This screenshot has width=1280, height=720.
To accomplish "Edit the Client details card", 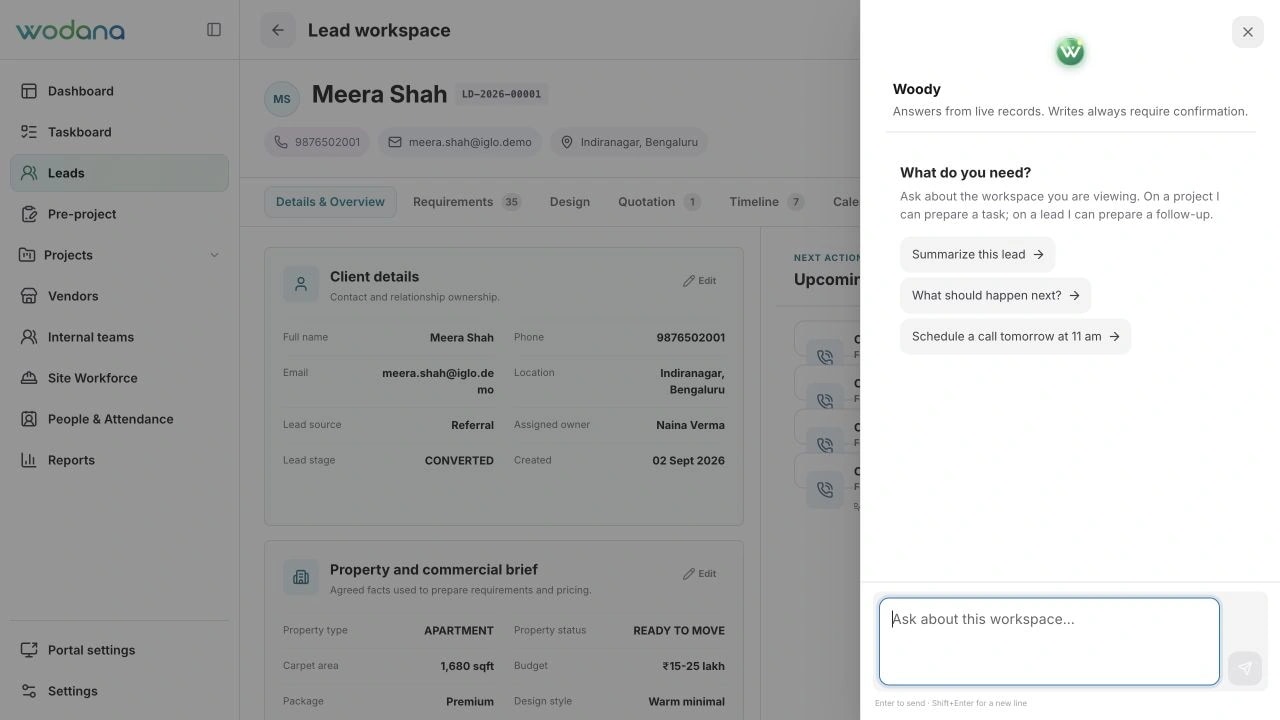I will 700,281.
